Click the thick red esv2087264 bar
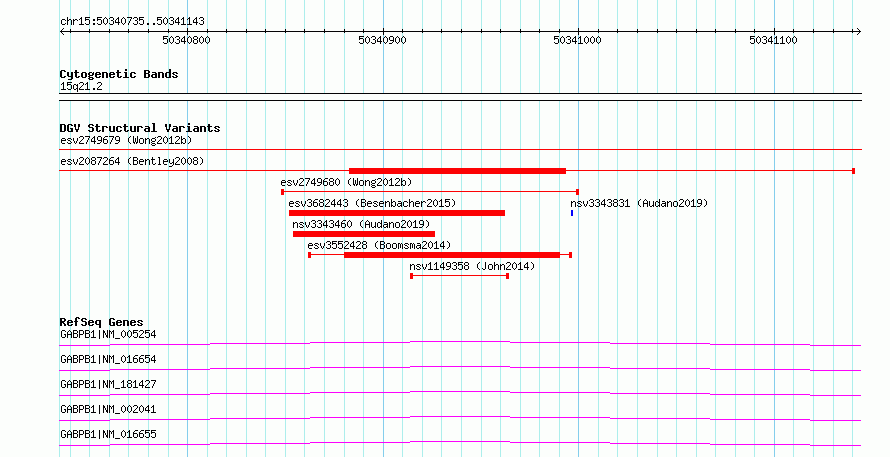The image size is (890, 457). click(x=457, y=171)
